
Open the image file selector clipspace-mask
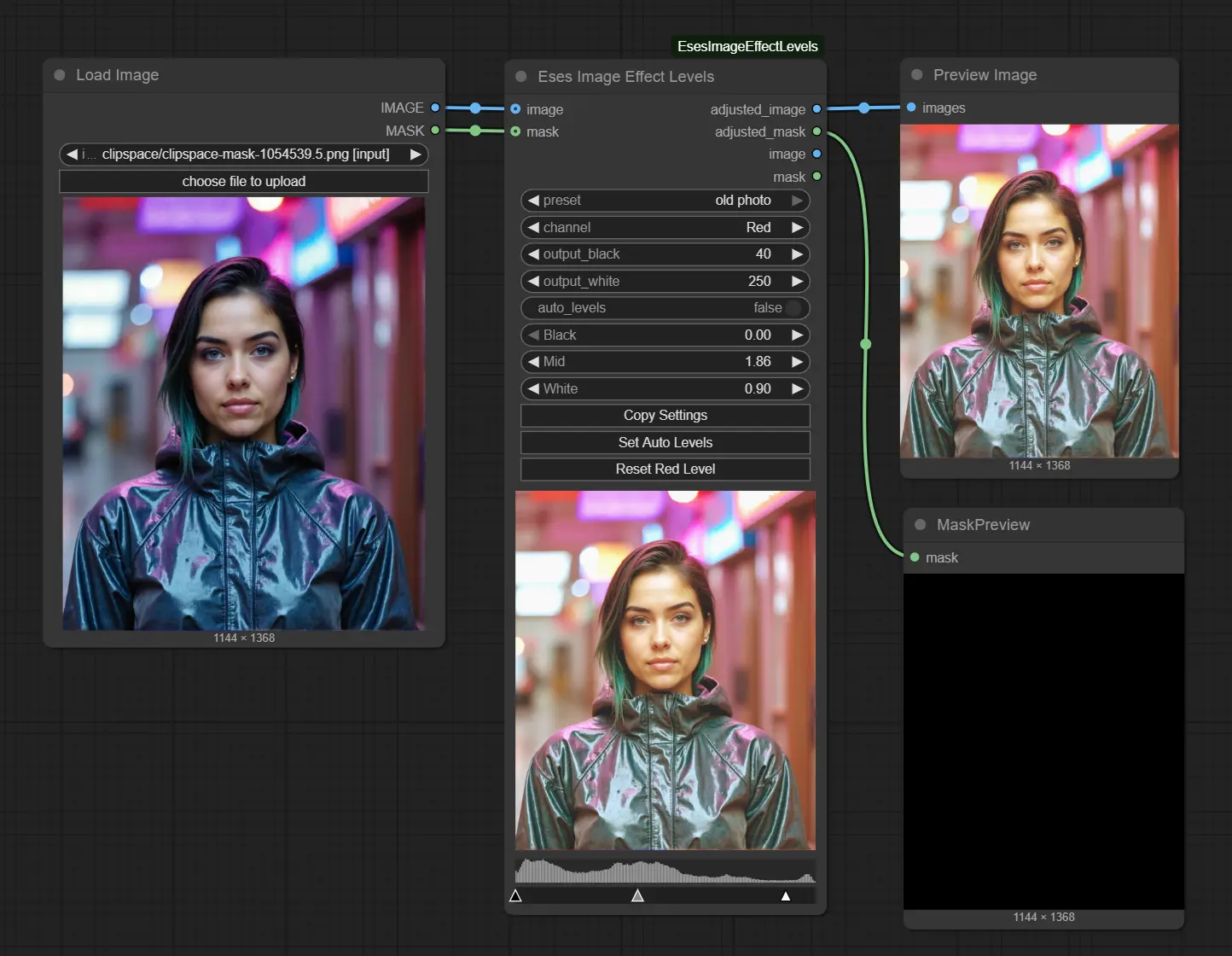(x=244, y=154)
